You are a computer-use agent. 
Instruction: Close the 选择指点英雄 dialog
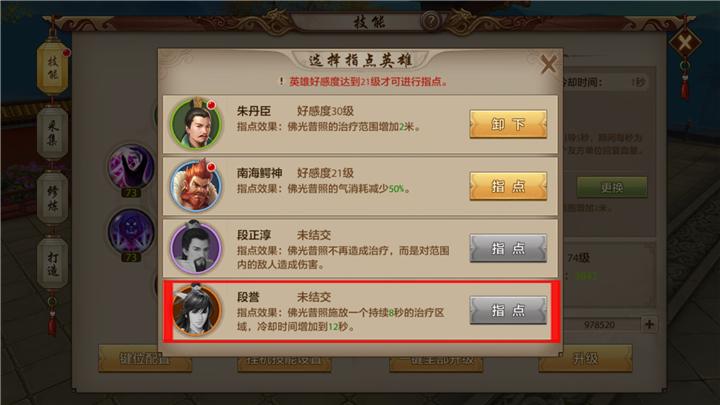click(548, 64)
